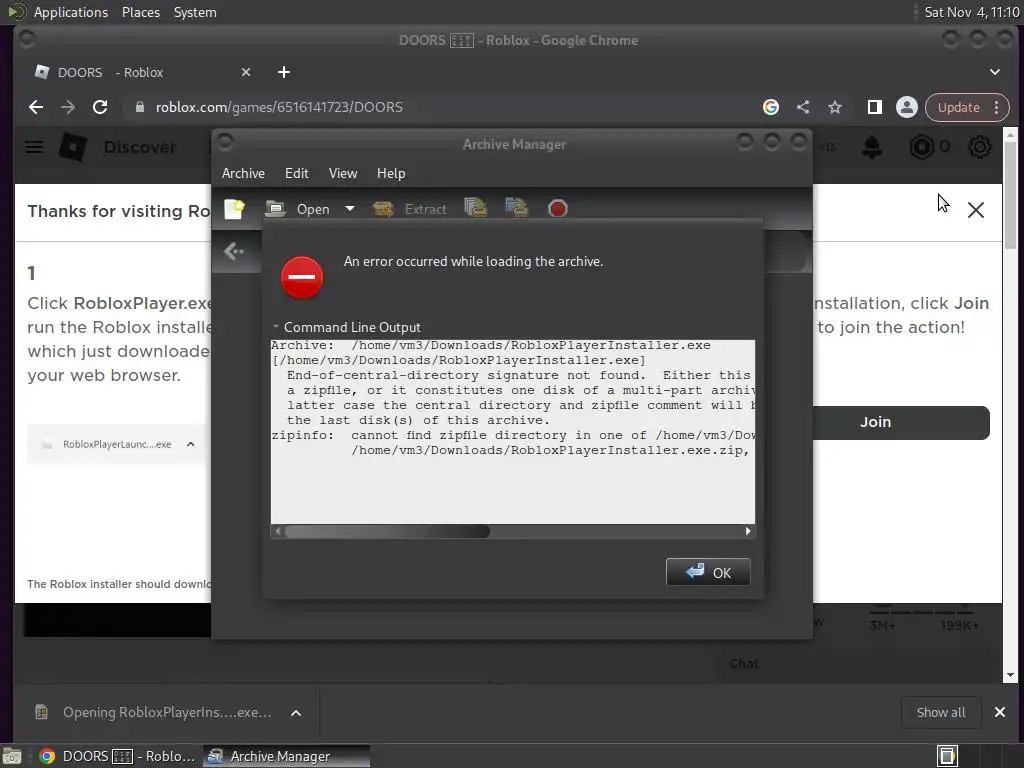Screen dimensions: 1024x768
Task: Close the Thanks for visiting Roblox dialog
Action: (976, 210)
